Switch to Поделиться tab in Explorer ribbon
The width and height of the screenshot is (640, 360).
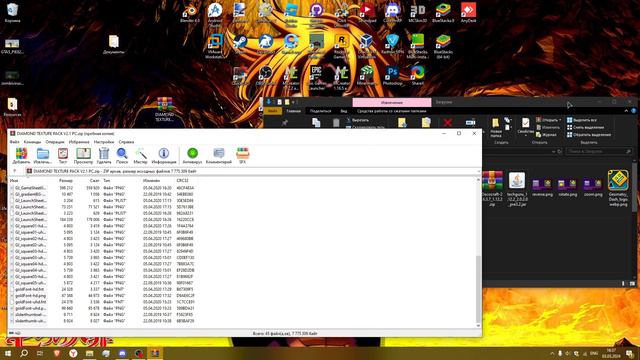tap(320, 111)
